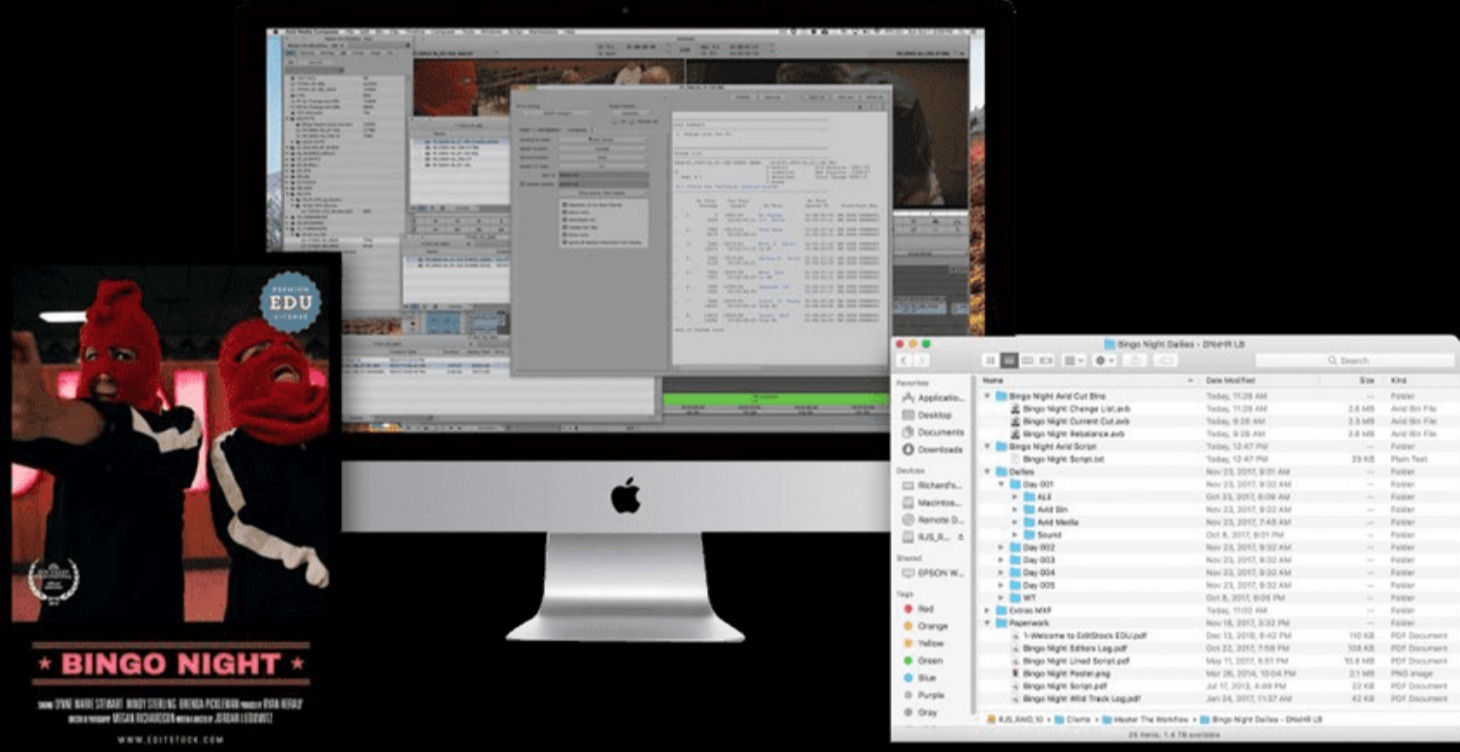Open Desktop in the Finder sidebar
This screenshot has width=1460, height=752.
tap(927, 415)
